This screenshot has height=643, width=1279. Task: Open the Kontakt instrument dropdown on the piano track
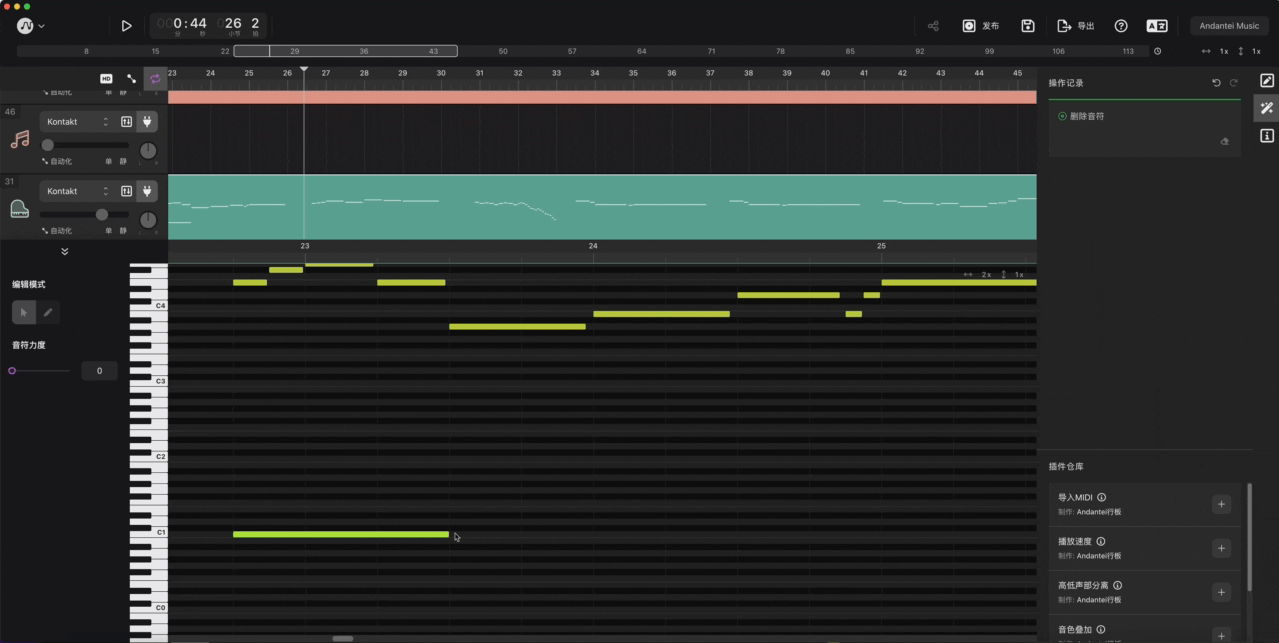coord(75,191)
